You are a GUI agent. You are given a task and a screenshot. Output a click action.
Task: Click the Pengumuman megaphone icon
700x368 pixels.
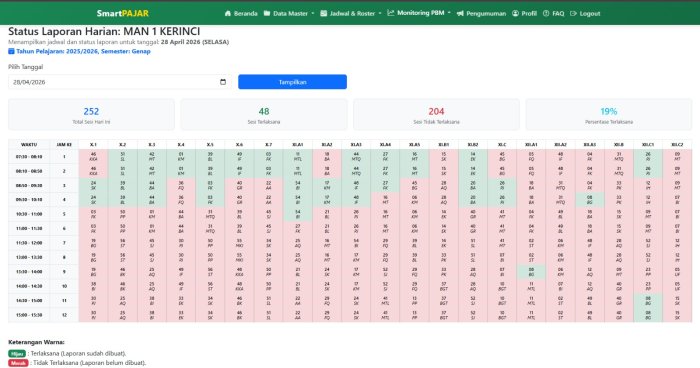pyautogui.click(x=460, y=13)
